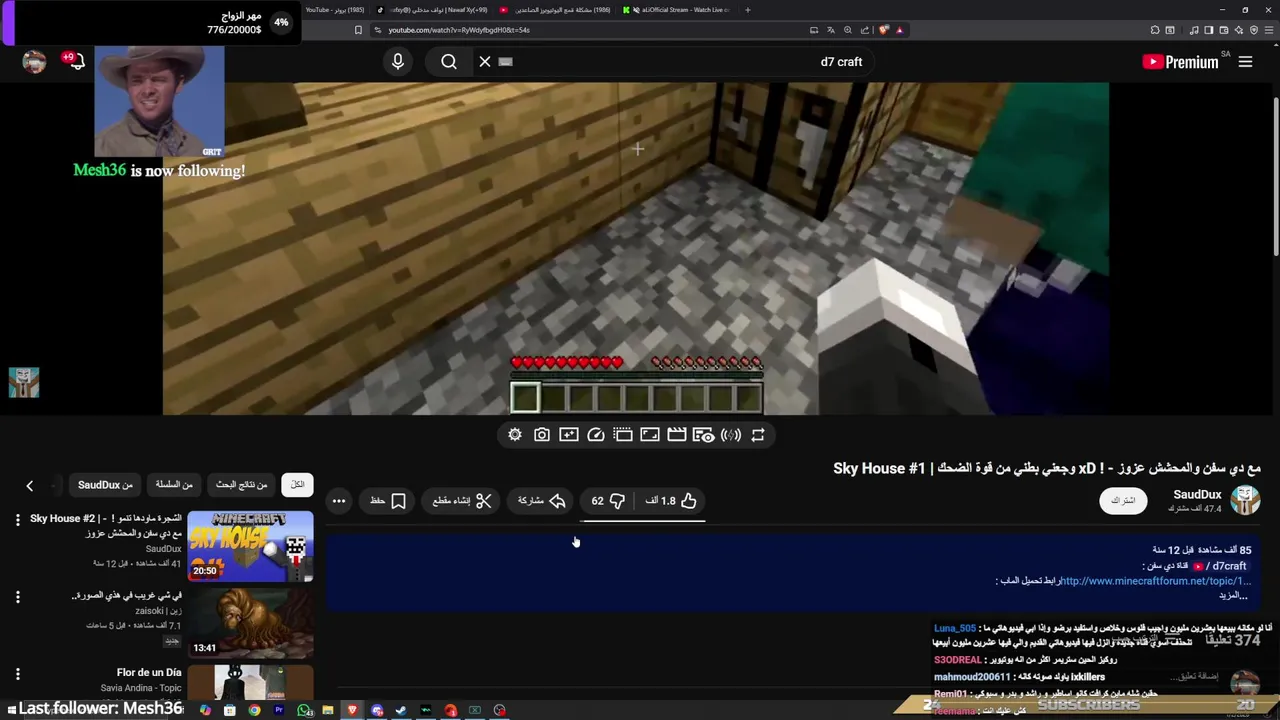This screenshot has width=1280, height=720.
Task: Select the من السلسلة filter chip
Action: tap(174, 485)
